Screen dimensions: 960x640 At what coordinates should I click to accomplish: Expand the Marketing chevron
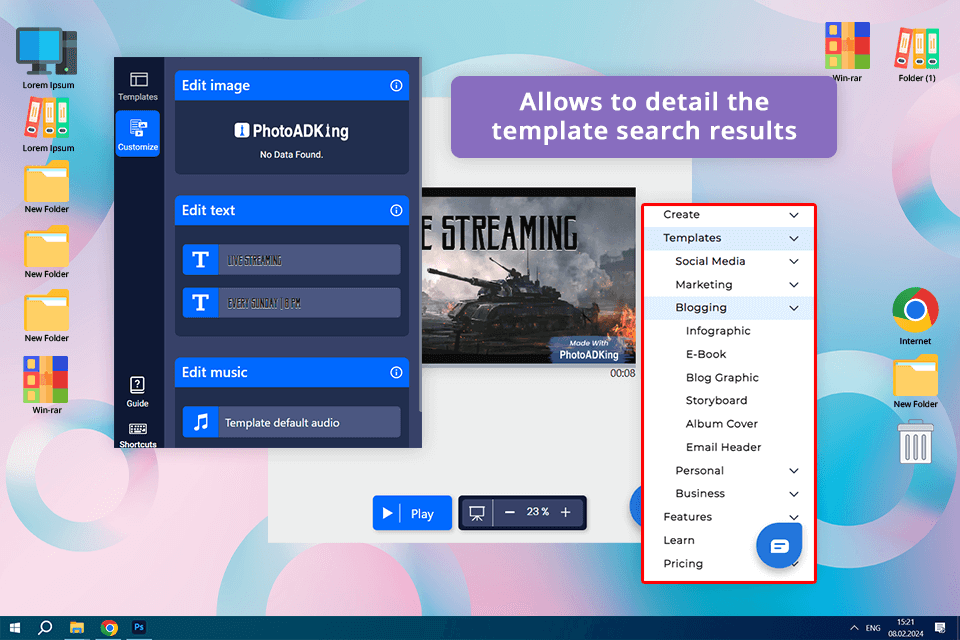793,285
